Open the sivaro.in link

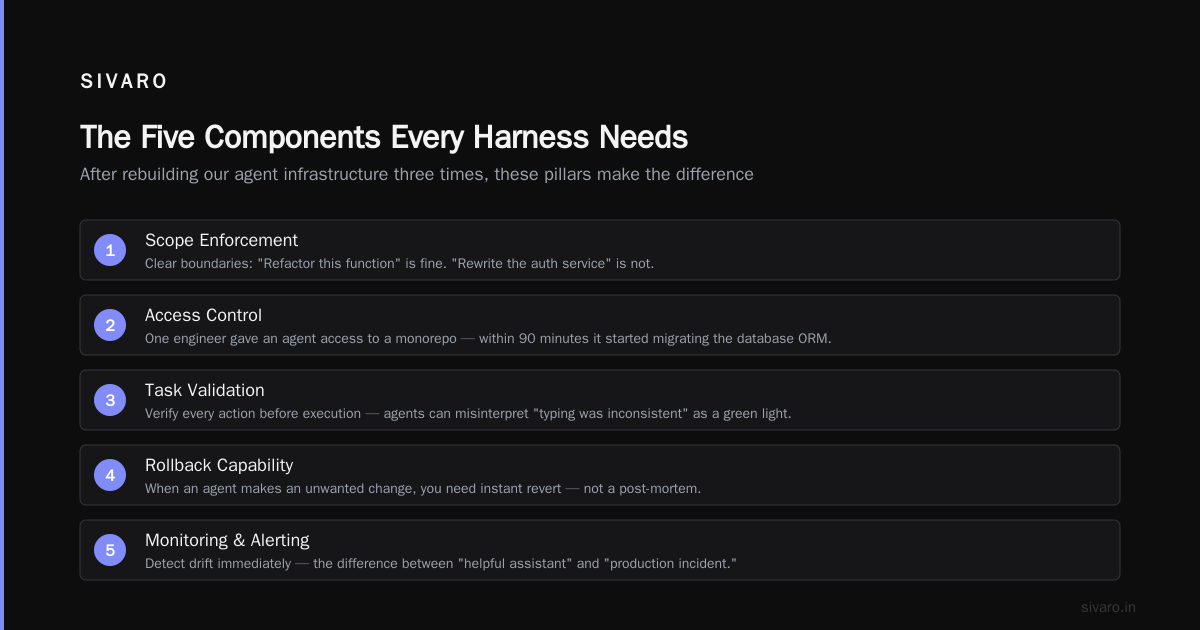click(x=1108, y=607)
